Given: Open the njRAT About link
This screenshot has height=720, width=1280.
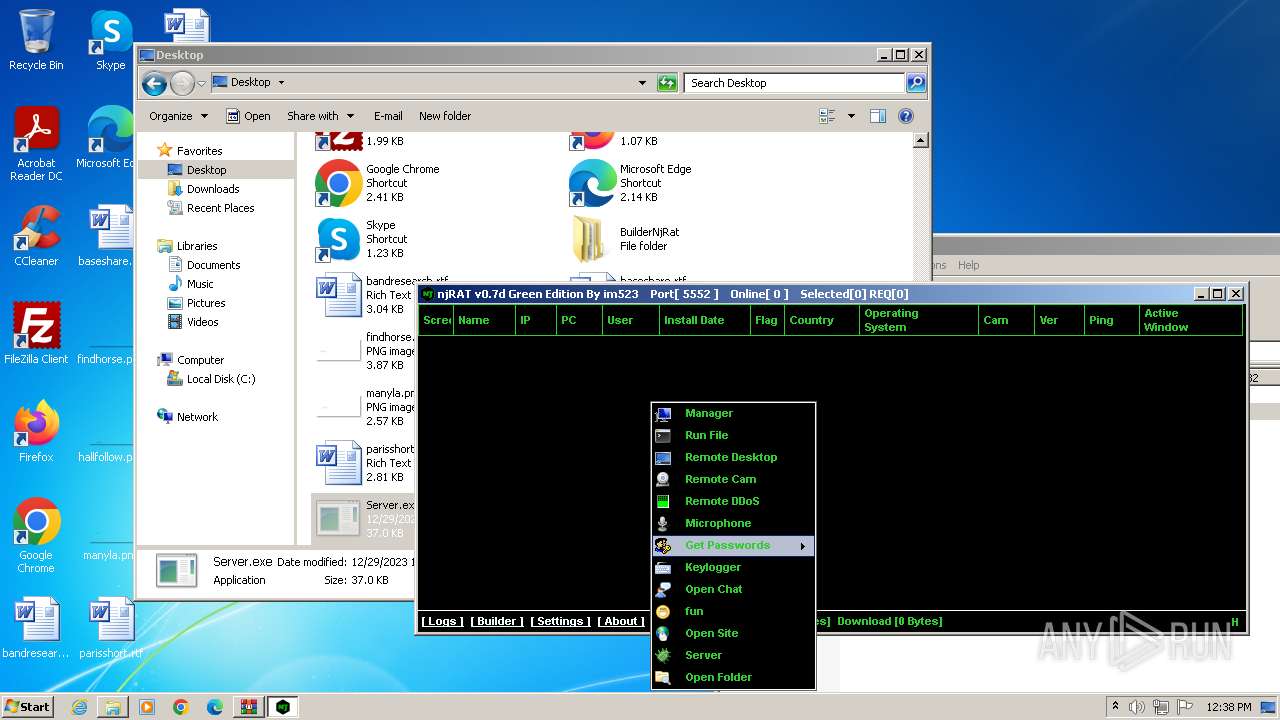Looking at the screenshot, I should (x=621, y=621).
